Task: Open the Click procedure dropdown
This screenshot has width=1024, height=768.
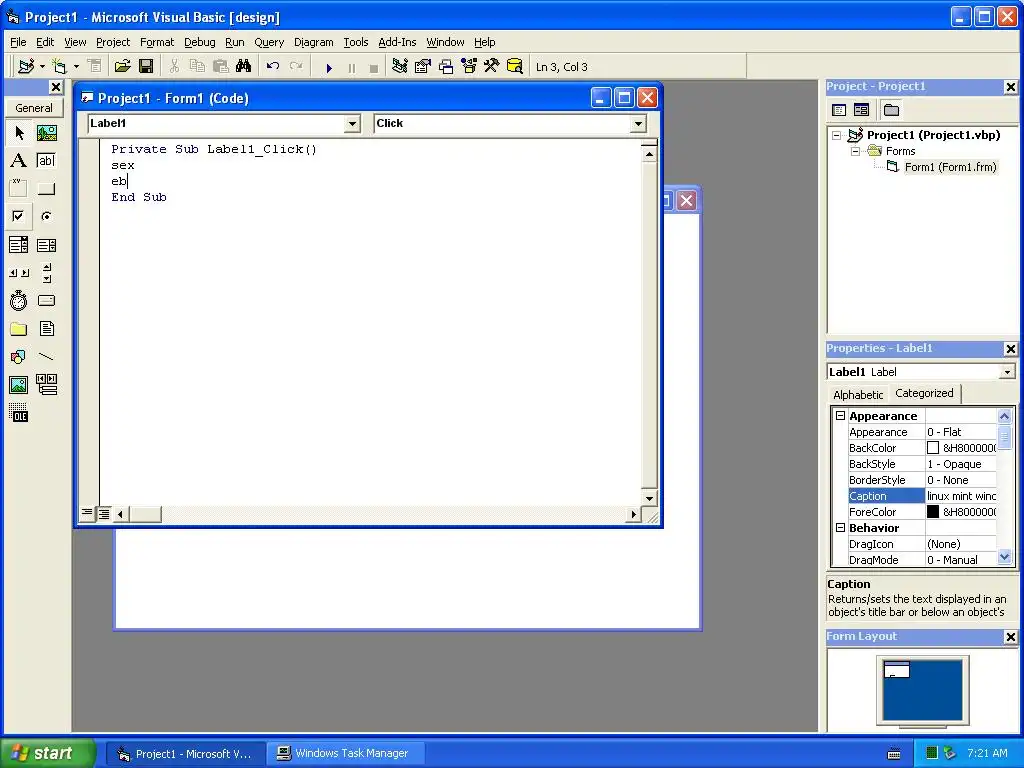Action: [x=638, y=123]
